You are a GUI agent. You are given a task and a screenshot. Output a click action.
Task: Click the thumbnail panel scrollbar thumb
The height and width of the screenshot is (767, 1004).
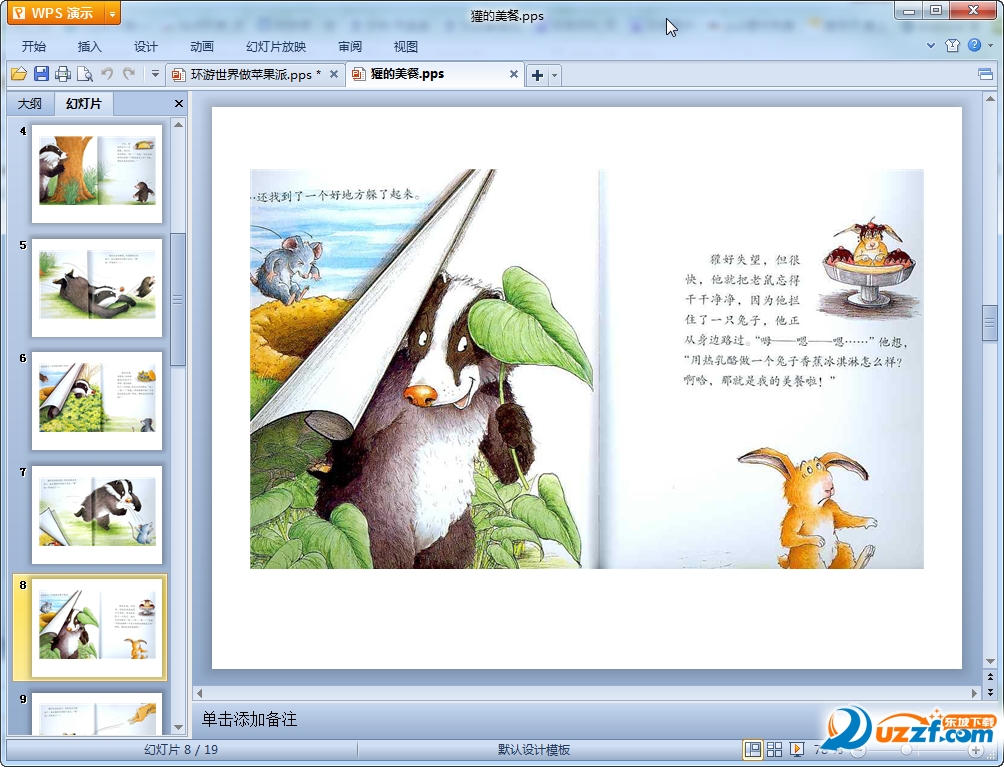(x=178, y=299)
